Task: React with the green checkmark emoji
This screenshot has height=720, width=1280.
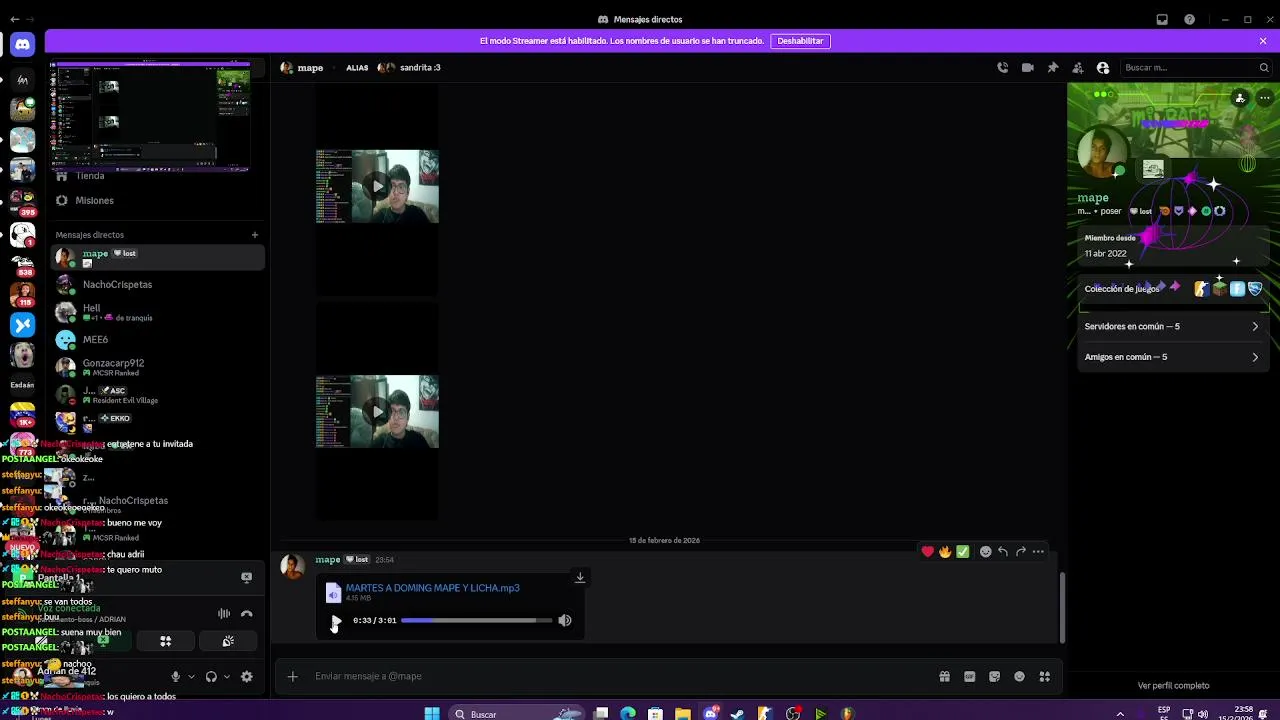Action: (x=962, y=552)
